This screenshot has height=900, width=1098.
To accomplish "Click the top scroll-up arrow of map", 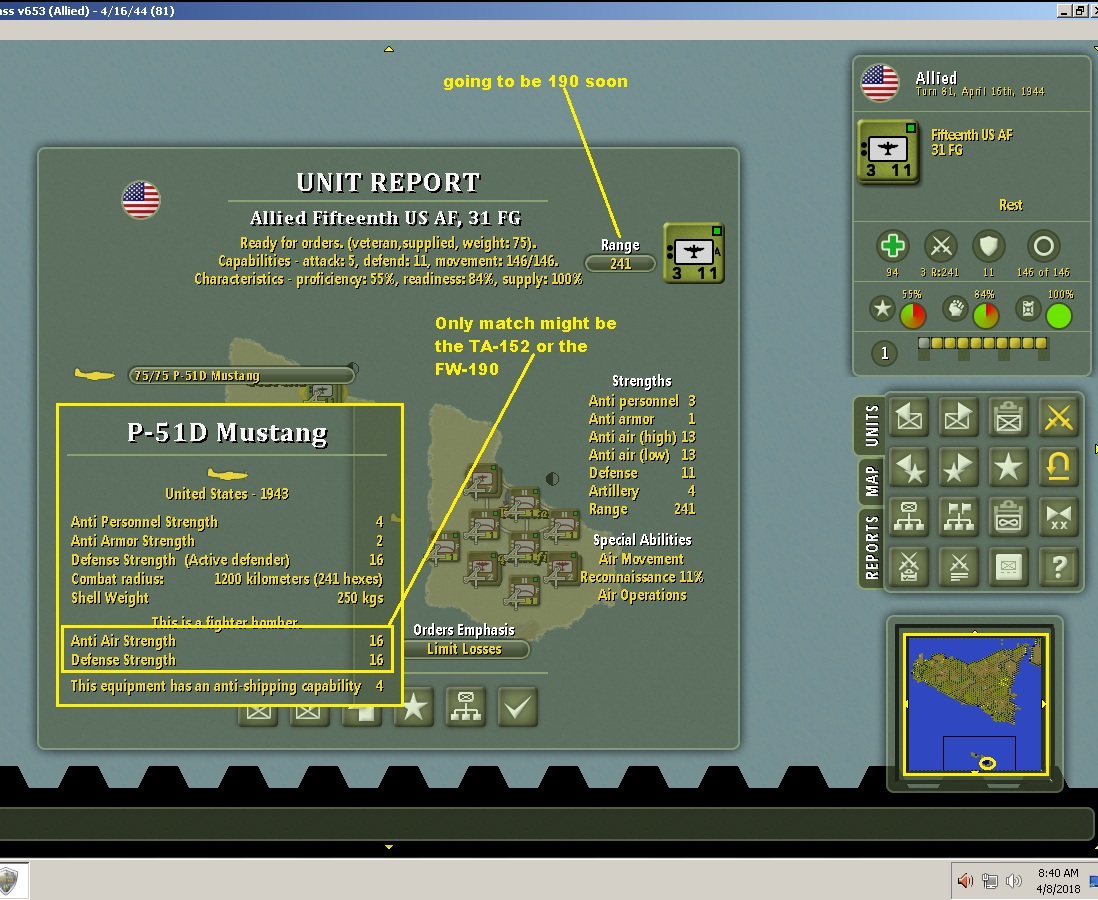I will [x=389, y=49].
